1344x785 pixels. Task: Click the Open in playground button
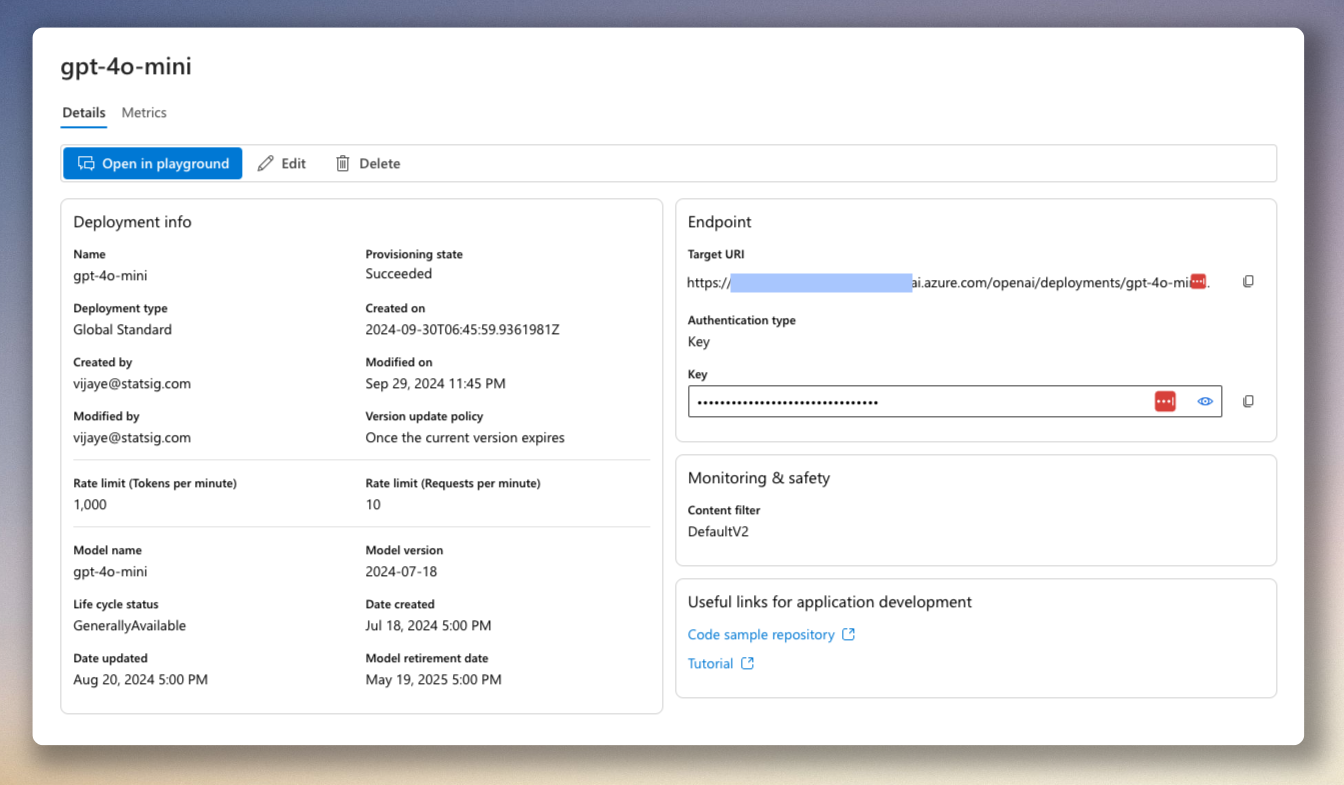pos(152,162)
